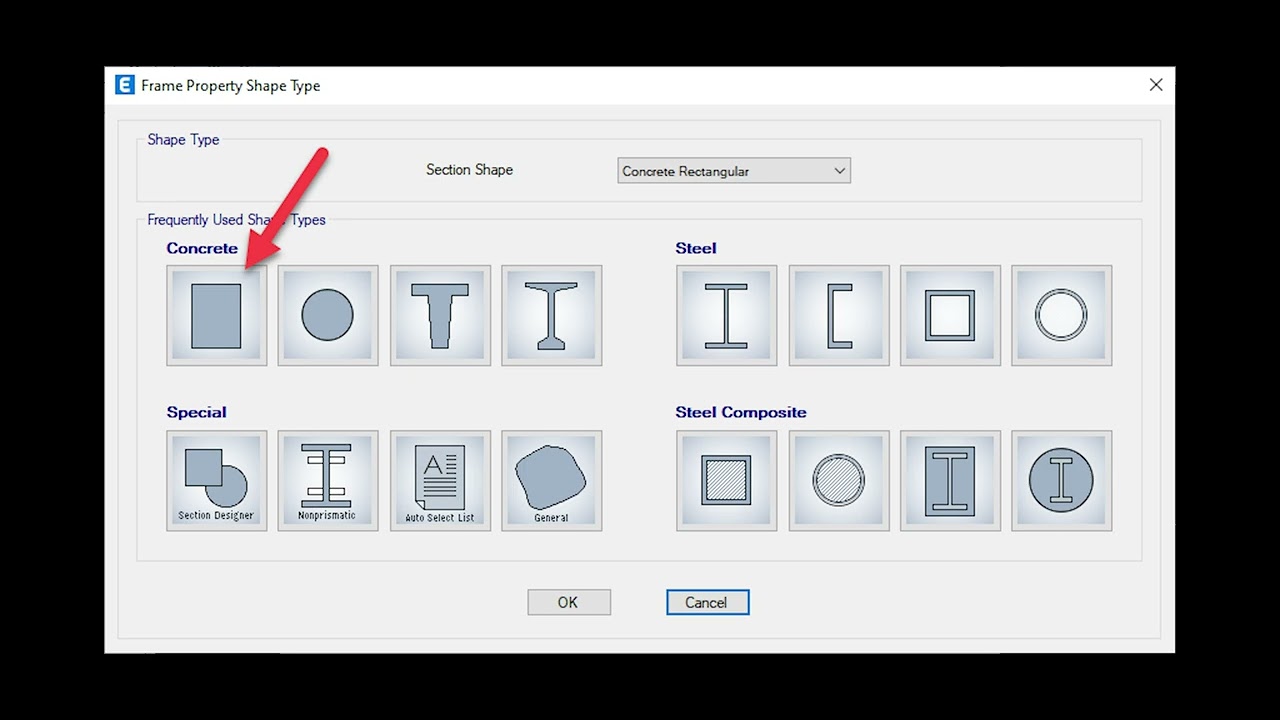
Task: Open the Section Shape dropdown
Action: [734, 171]
